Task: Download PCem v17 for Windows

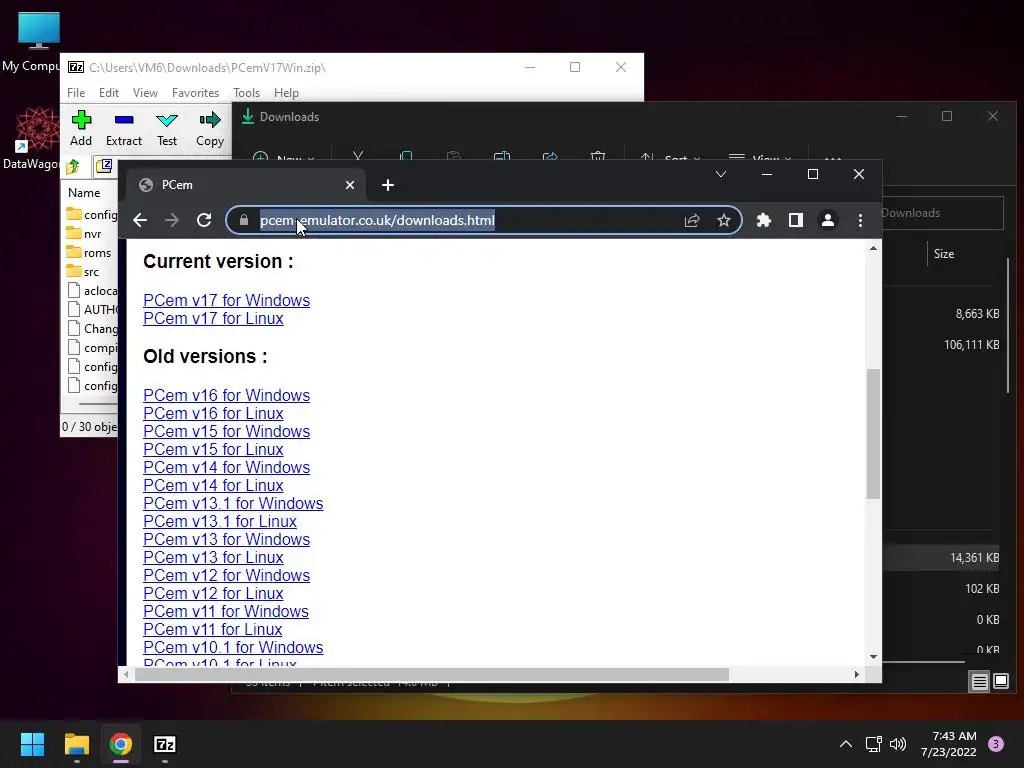Action: point(227,300)
